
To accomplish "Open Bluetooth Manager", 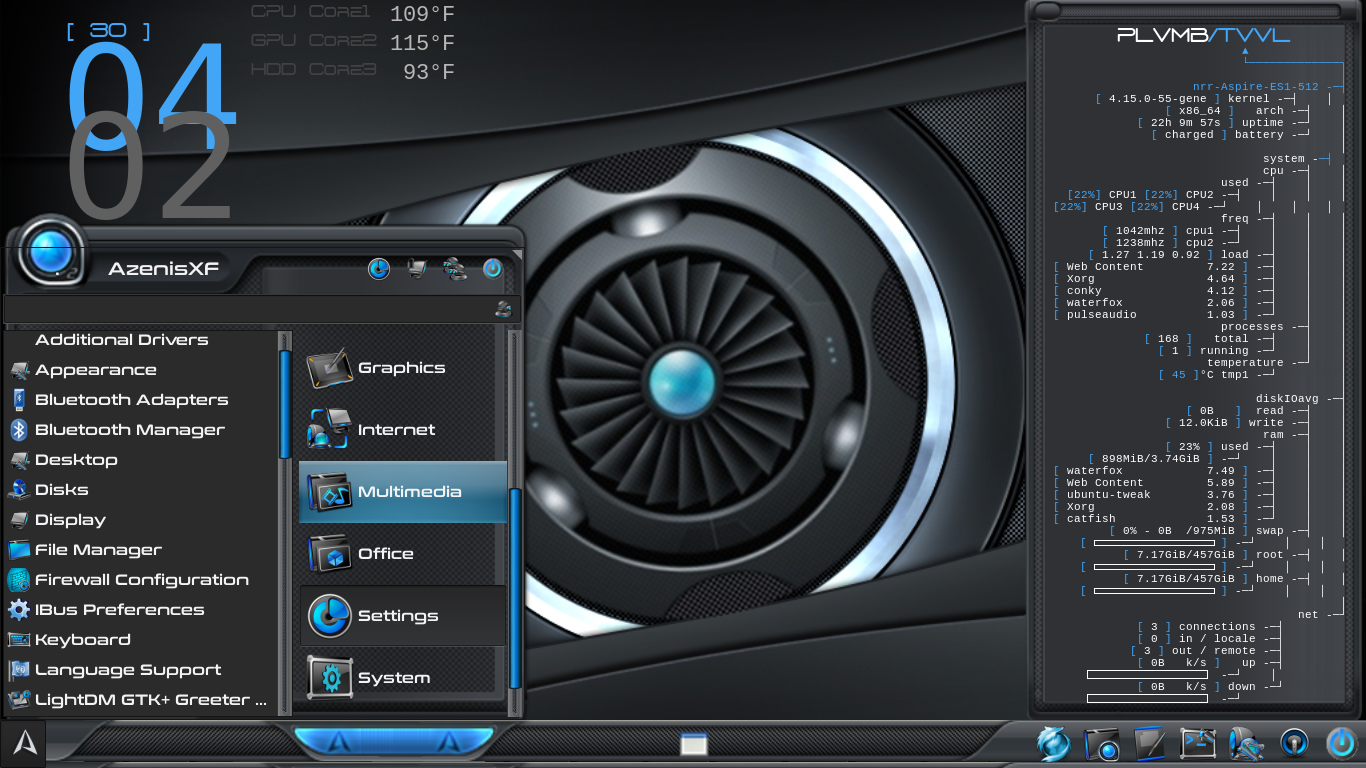I will (129, 430).
